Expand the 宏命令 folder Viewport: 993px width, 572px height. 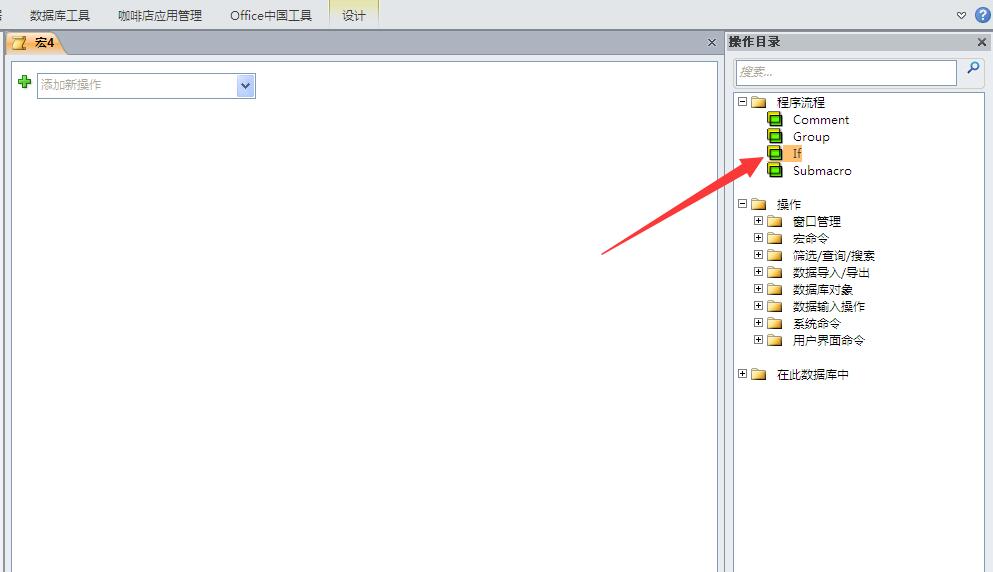tap(758, 238)
